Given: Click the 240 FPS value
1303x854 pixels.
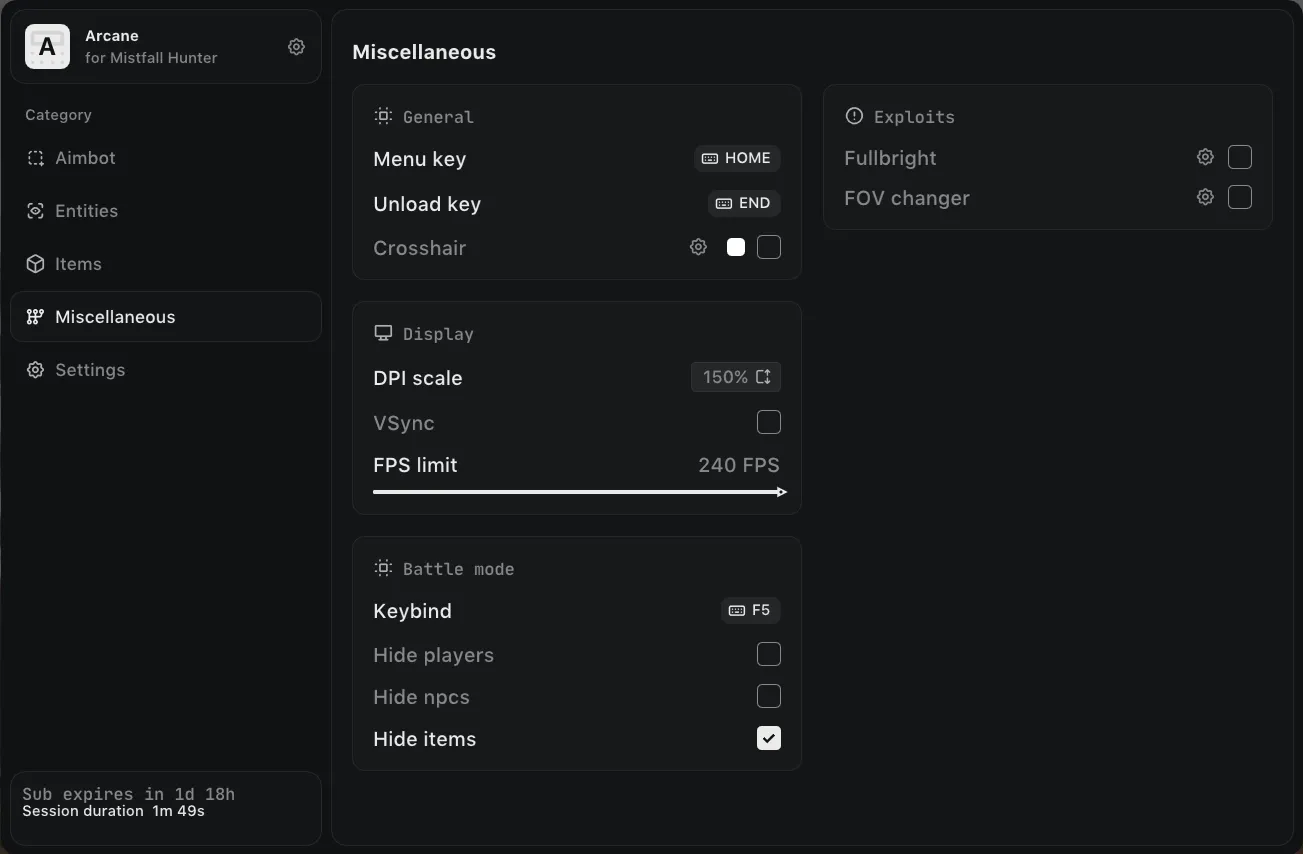Looking at the screenshot, I should pyautogui.click(x=739, y=465).
